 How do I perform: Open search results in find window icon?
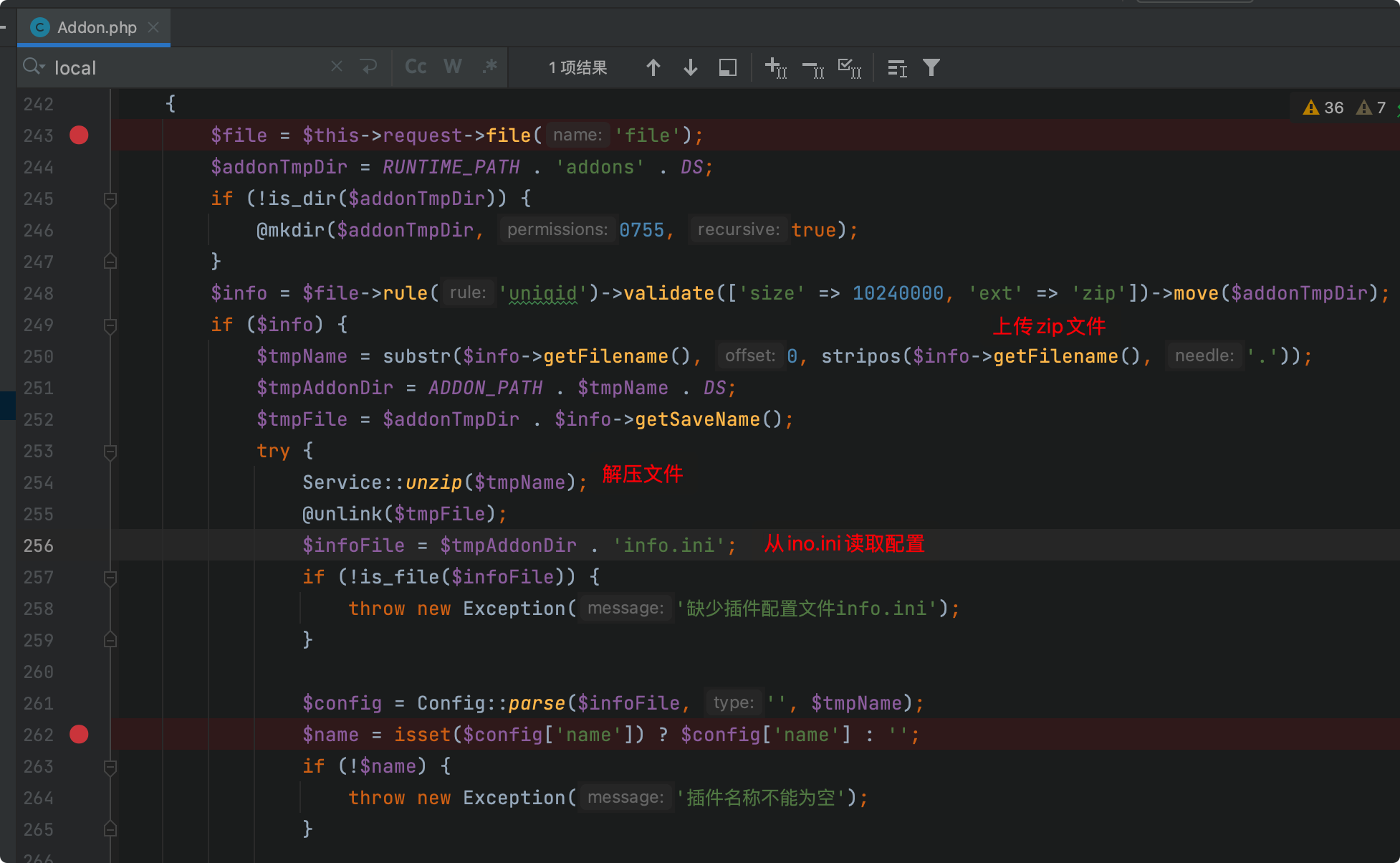(x=728, y=67)
